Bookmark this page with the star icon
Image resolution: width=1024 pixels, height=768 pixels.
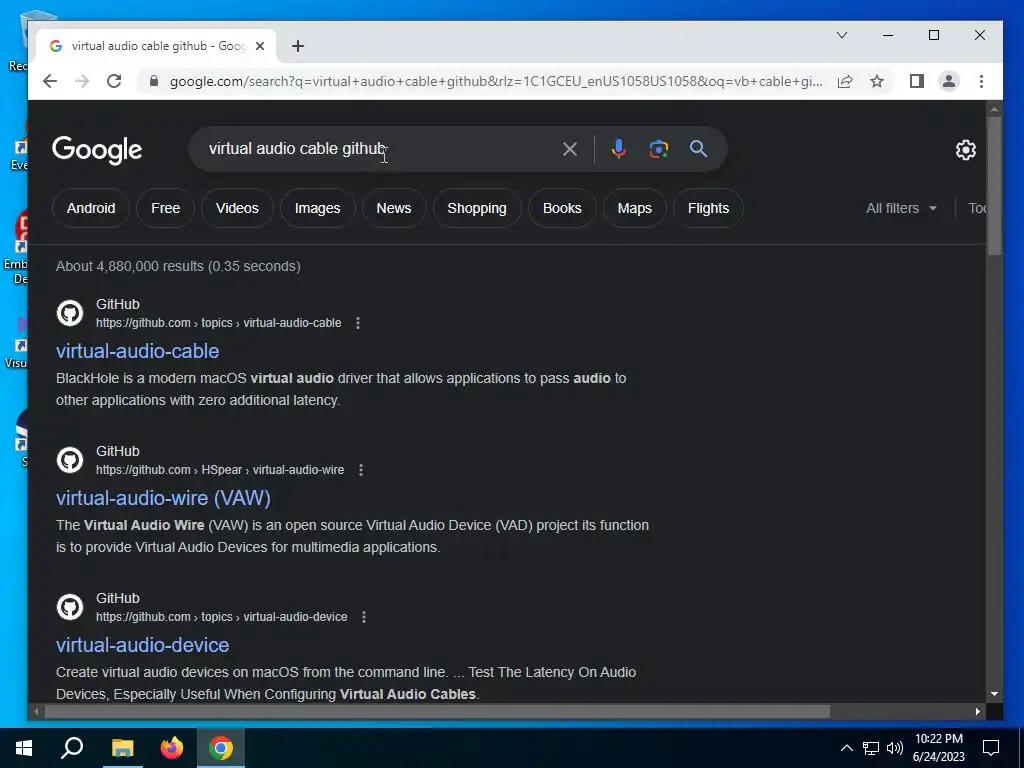pos(877,81)
